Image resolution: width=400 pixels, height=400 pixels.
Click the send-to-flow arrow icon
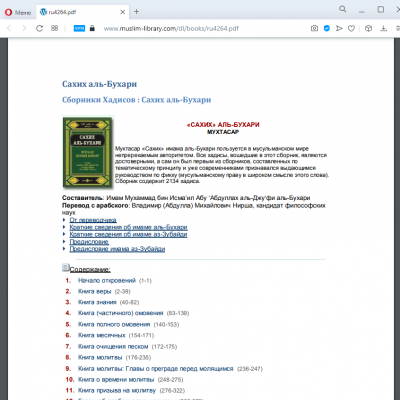pos(339,29)
